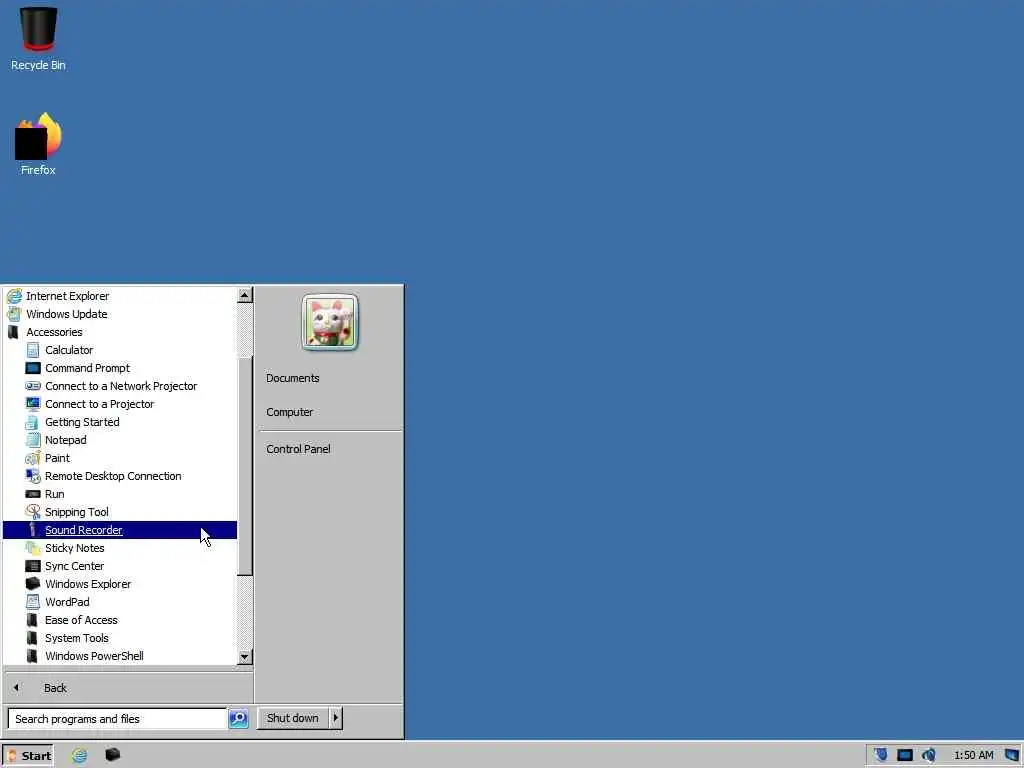Open the Shut down options arrow
The height and width of the screenshot is (768, 1024).
pyautogui.click(x=336, y=718)
